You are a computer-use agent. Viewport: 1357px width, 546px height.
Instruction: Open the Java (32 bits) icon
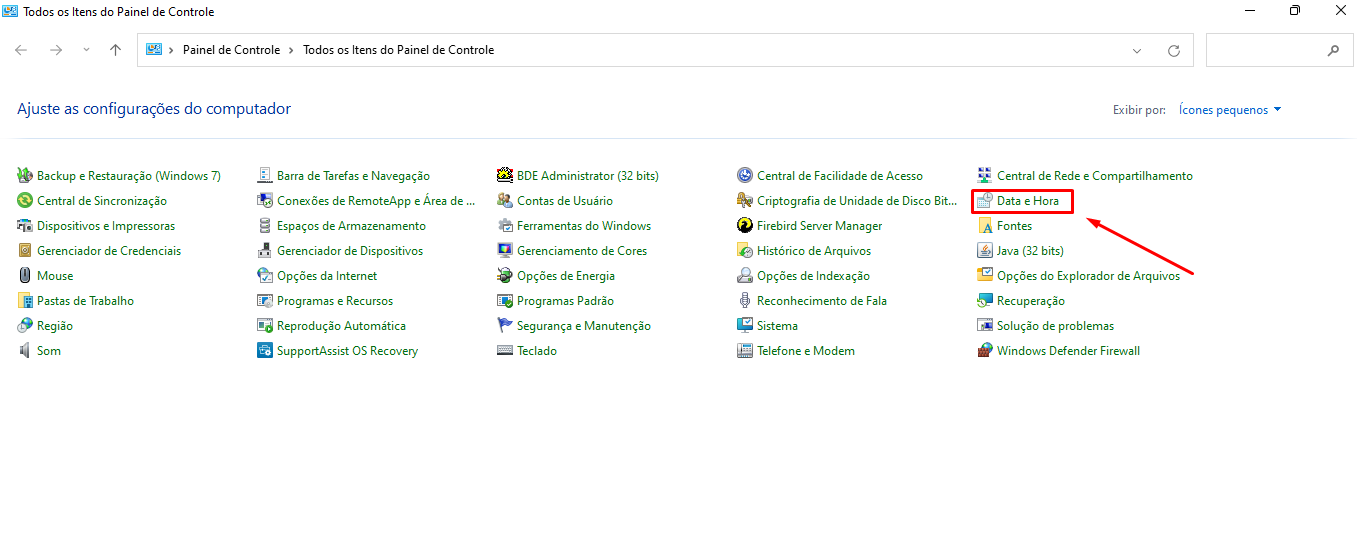point(985,251)
